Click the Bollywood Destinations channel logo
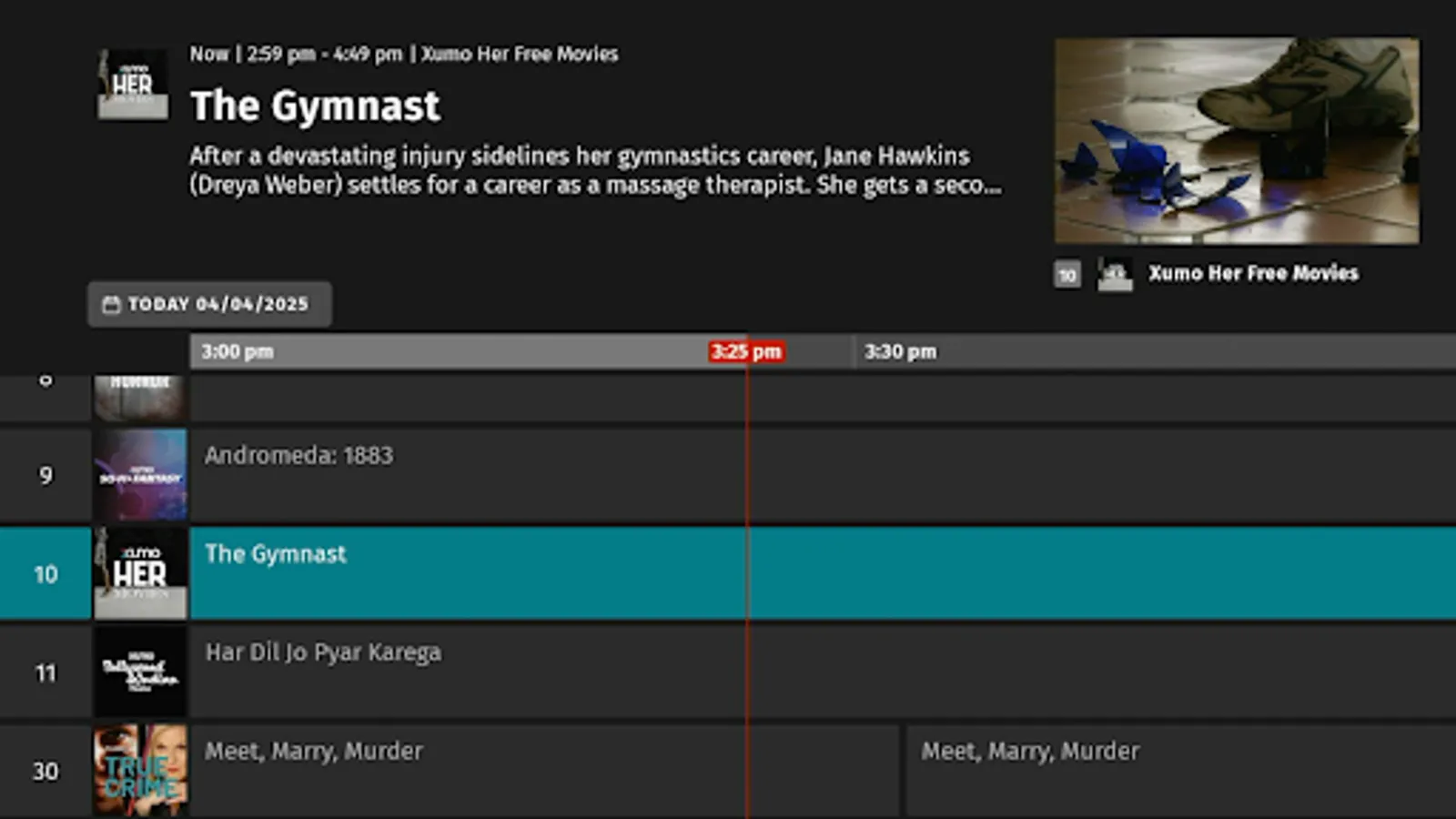 pos(140,671)
